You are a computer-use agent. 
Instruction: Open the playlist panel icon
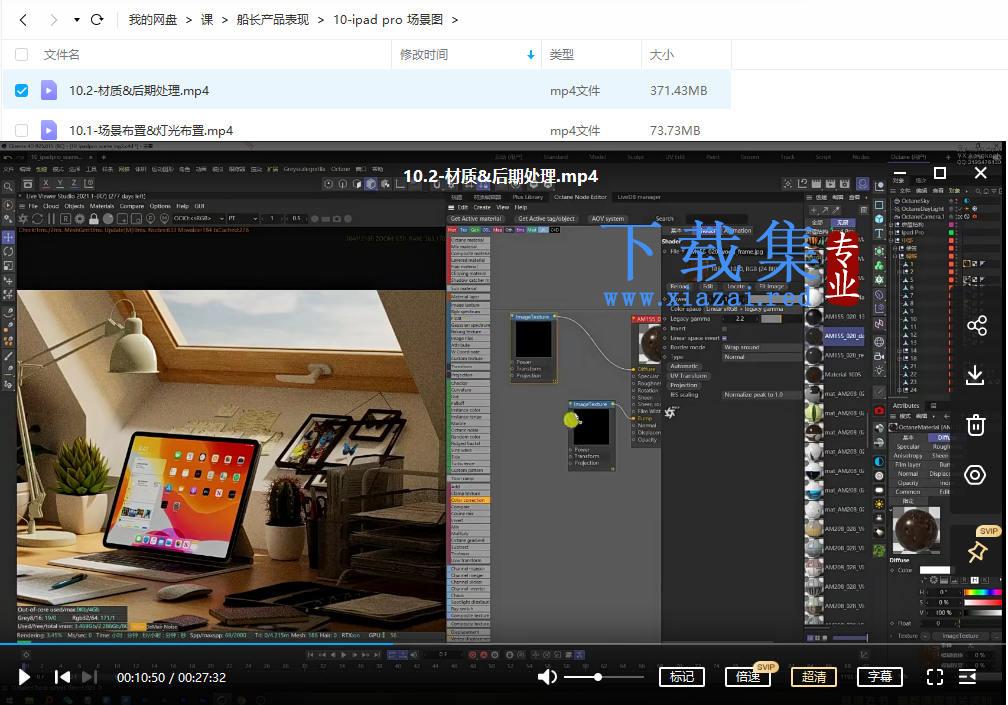[x=968, y=677]
